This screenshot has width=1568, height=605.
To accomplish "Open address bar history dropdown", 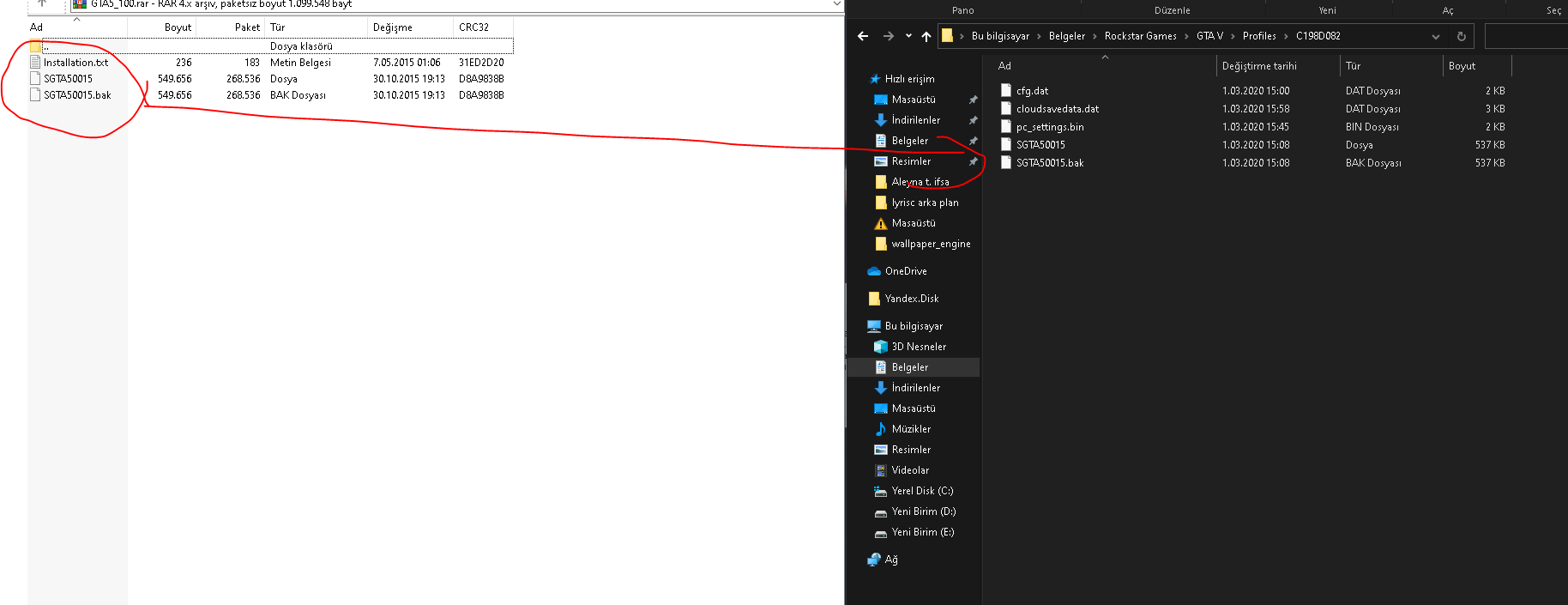I will [1436, 36].
